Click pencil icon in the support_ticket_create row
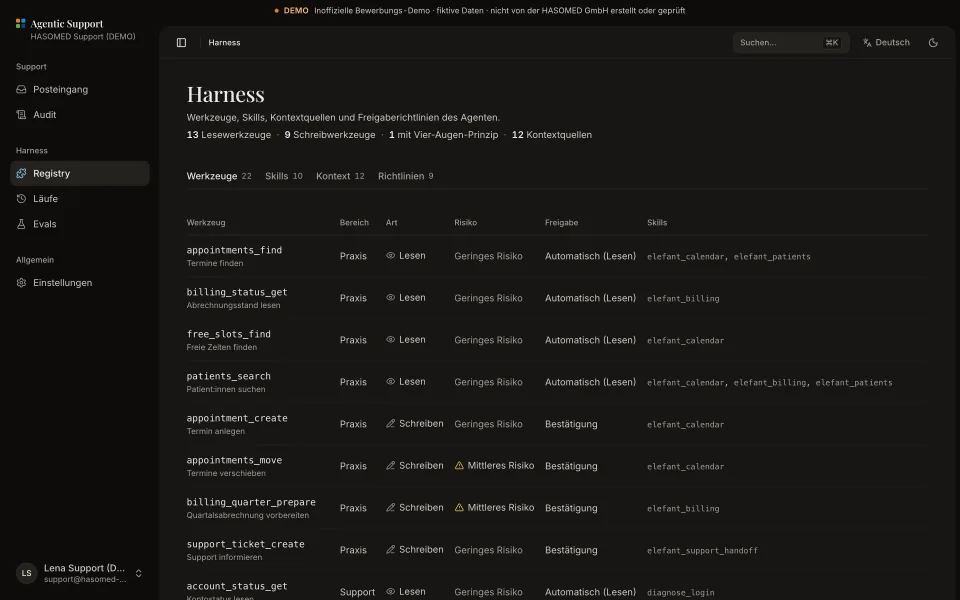 391,550
